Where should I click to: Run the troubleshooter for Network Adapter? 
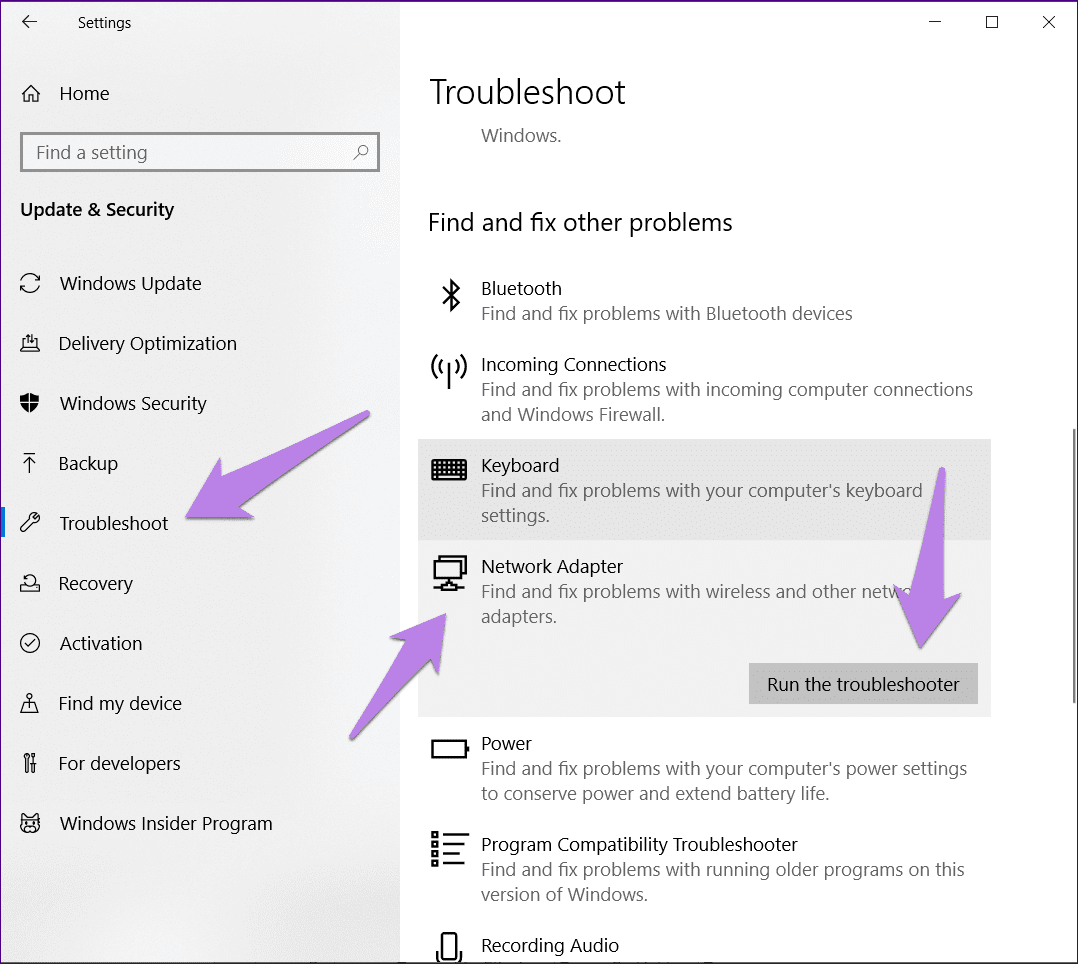pos(862,685)
